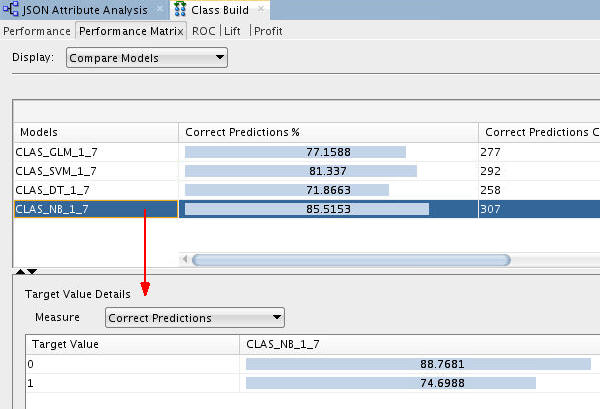The width and height of the screenshot is (600, 409).
Task: Select the CLAS_SVM_1_7 model row
Action: click(95, 171)
